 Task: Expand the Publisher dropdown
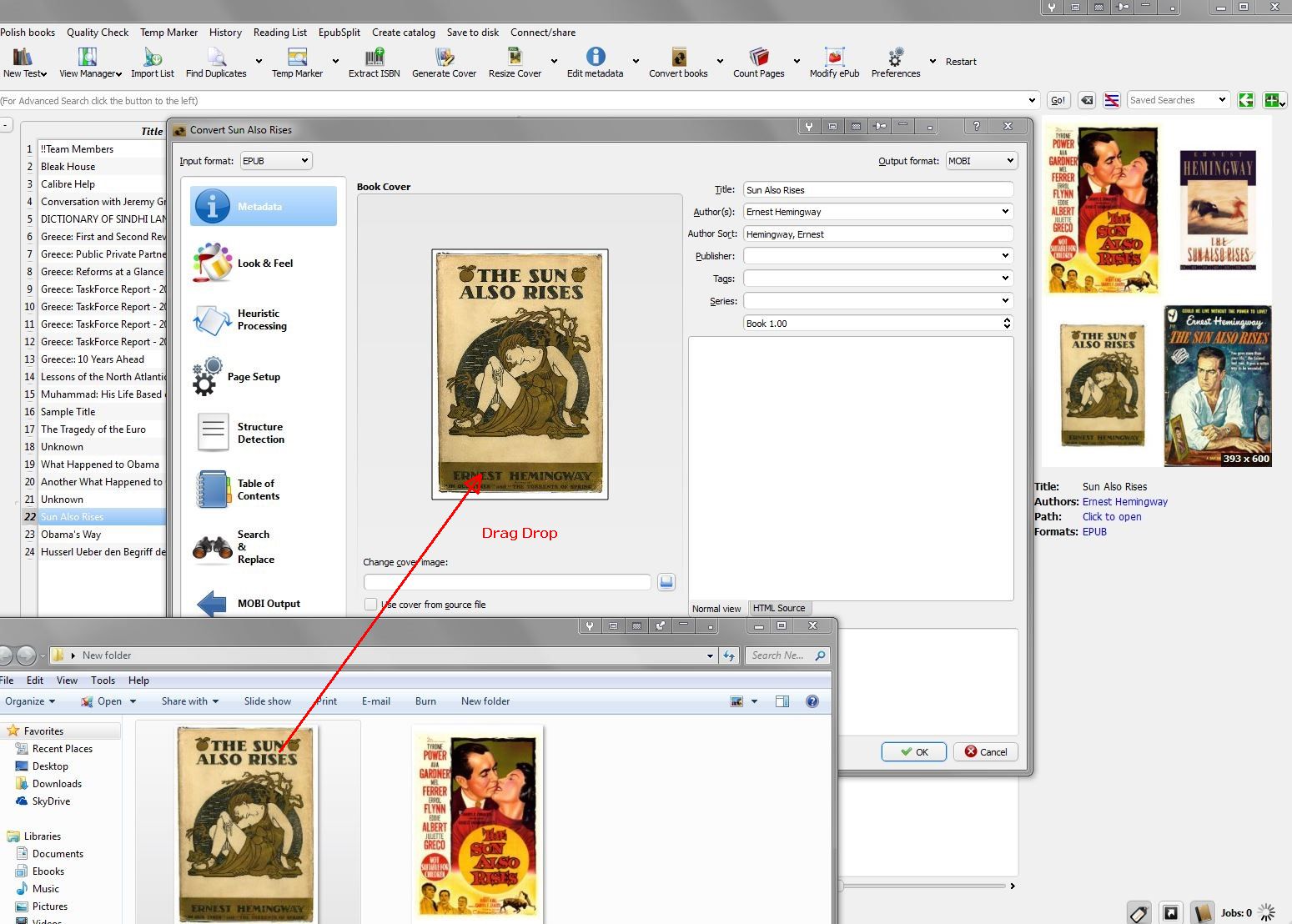tap(1005, 256)
